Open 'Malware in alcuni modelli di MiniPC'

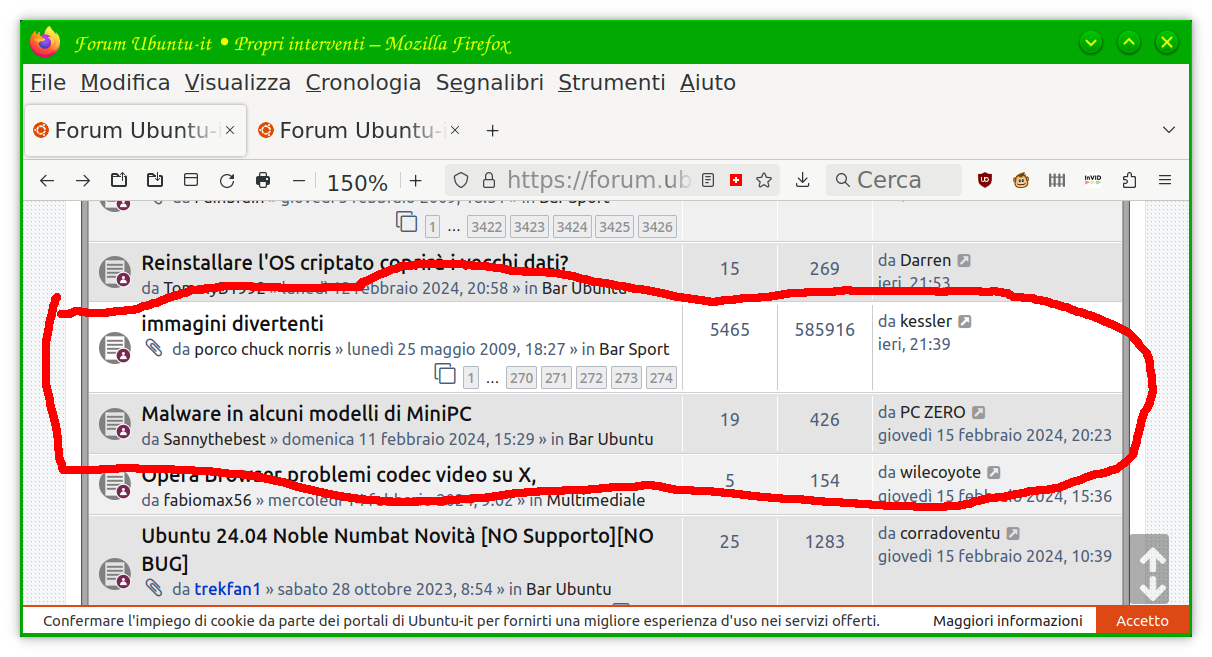306,414
